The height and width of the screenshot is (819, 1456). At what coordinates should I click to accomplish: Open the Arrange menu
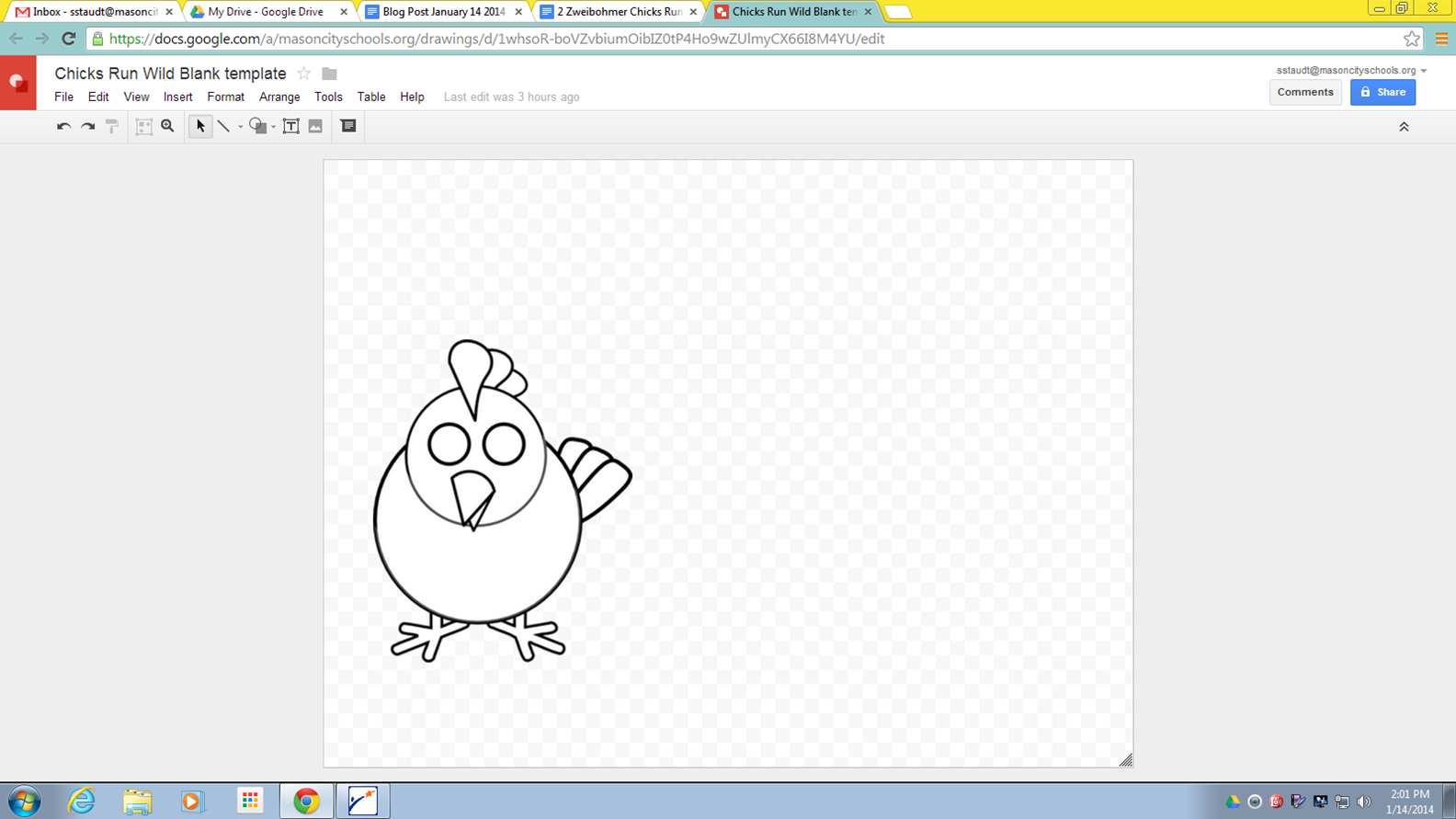pyautogui.click(x=279, y=97)
